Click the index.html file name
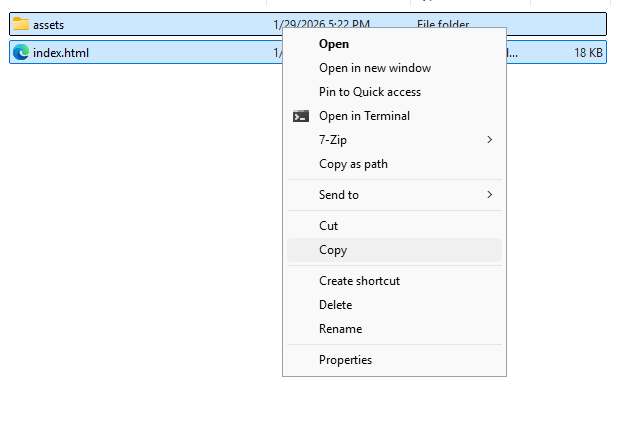Viewport: 628px width, 430px height. (x=61, y=52)
